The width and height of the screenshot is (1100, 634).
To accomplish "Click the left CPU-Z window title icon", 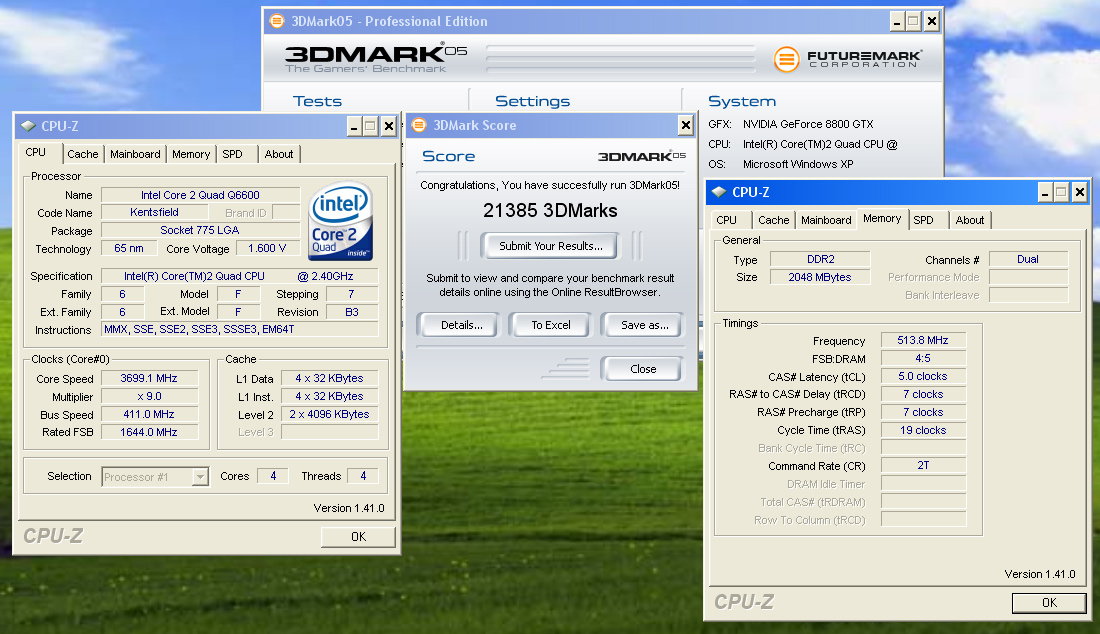I will (28, 126).
